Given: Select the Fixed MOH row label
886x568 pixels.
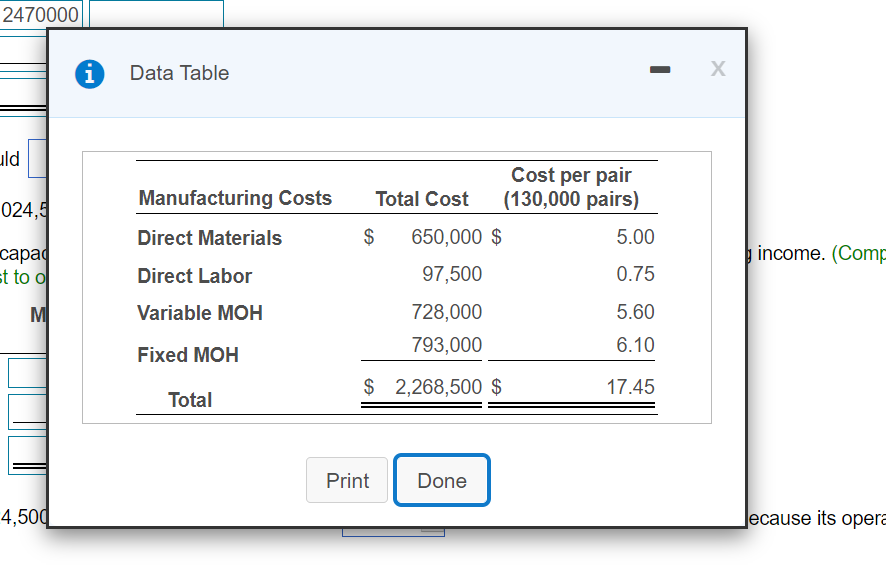Looking at the screenshot, I should click(188, 355).
